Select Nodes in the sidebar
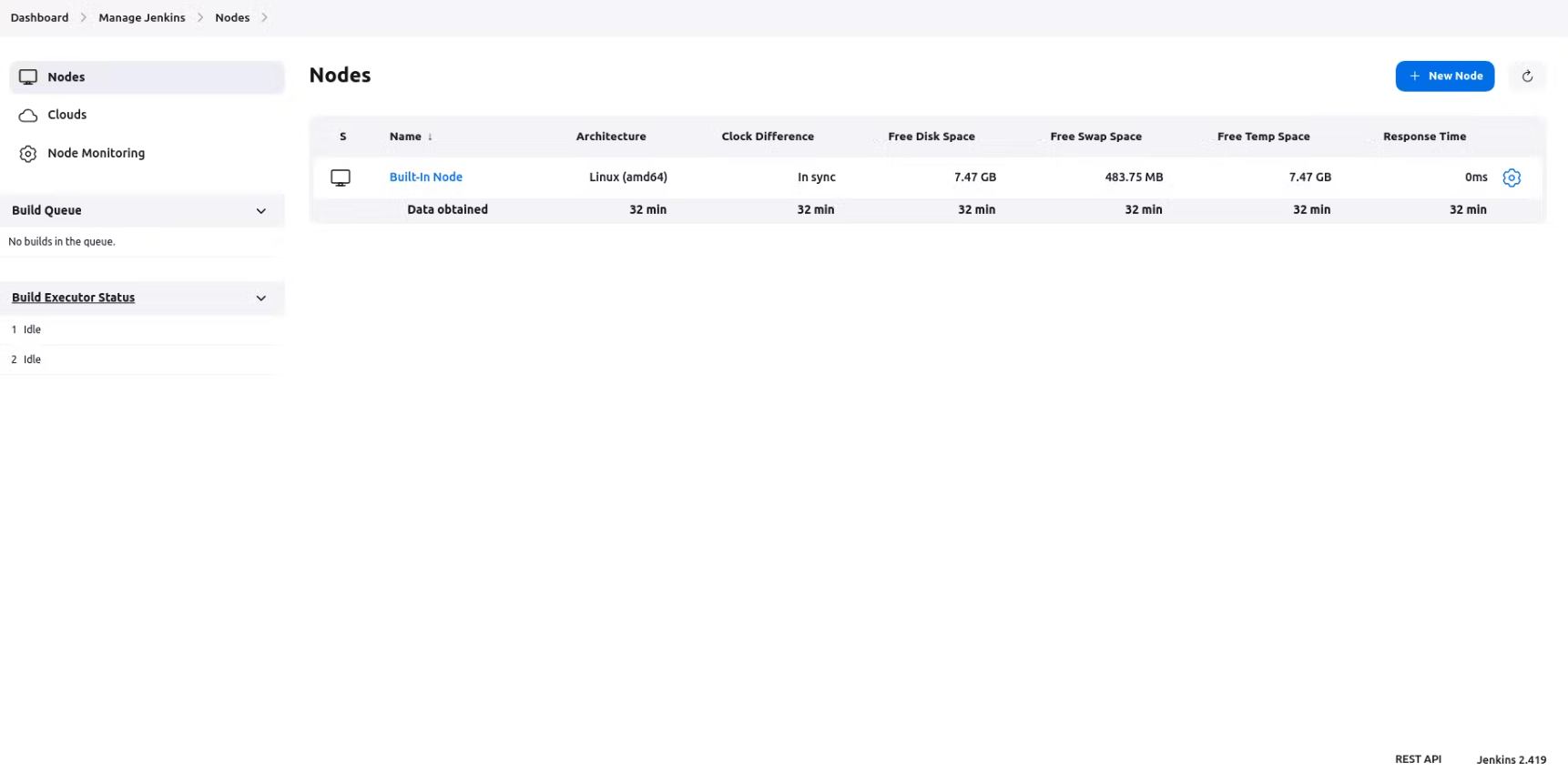 pyautogui.click(x=147, y=77)
